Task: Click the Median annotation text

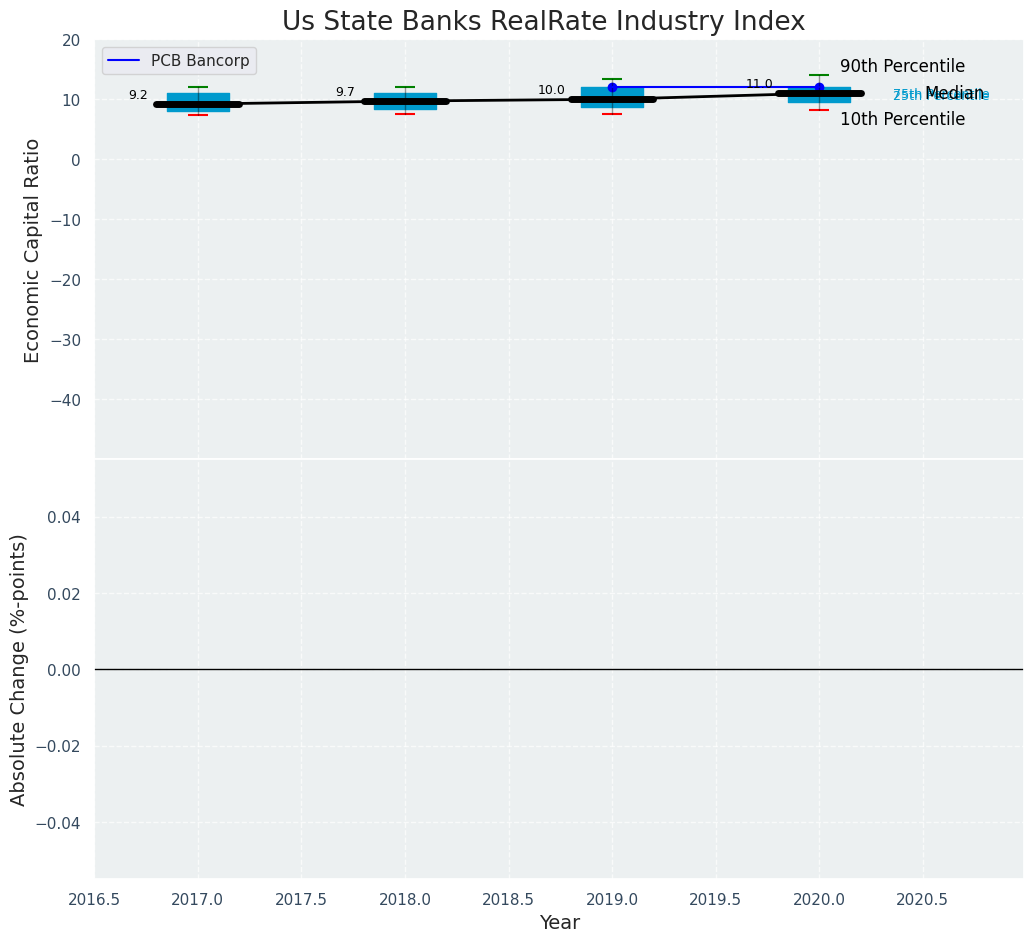Action: pos(954,93)
